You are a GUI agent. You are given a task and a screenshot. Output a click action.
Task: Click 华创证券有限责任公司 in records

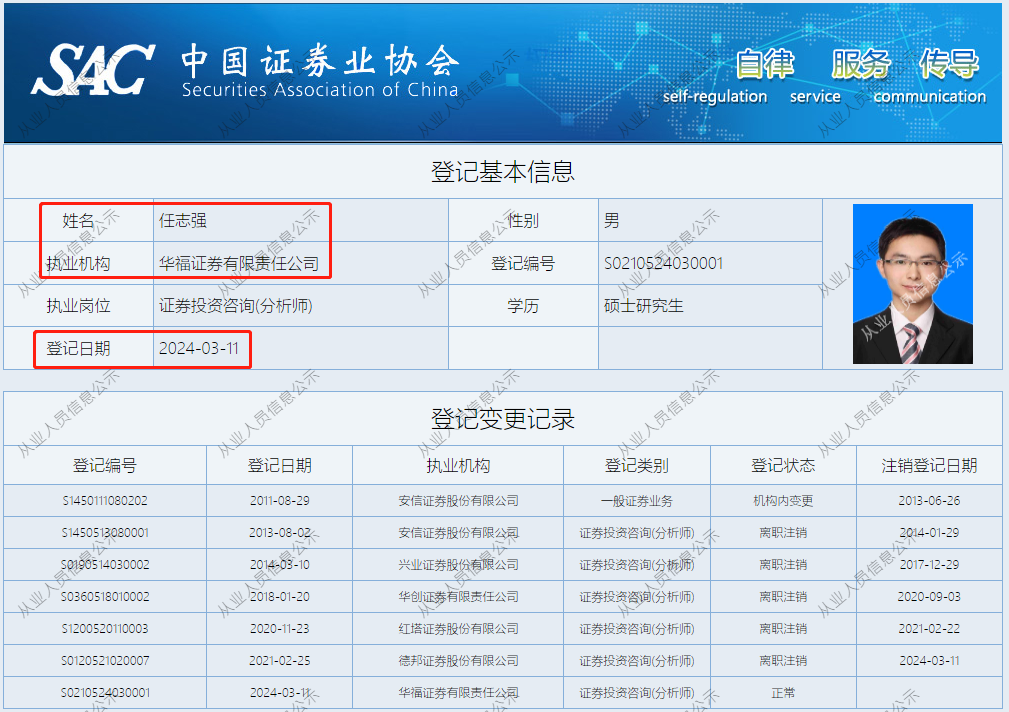pos(458,597)
